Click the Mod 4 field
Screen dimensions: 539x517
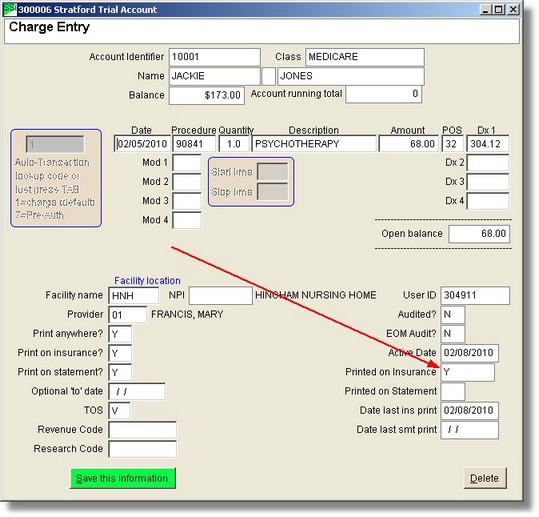(187, 221)
